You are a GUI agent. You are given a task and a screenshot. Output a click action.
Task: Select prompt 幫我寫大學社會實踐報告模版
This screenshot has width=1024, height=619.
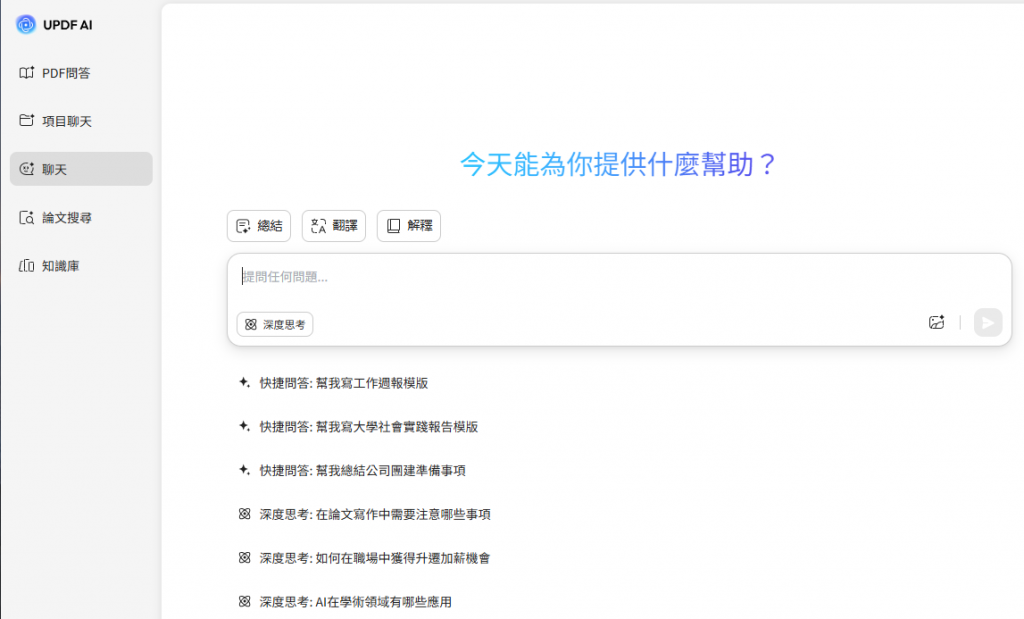click(x=359, y=427)
